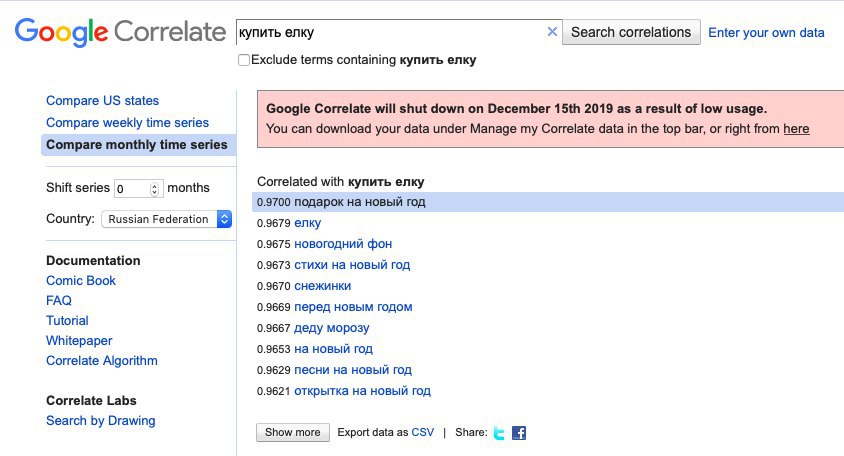Click inside the Shift series number field

pyautogui.click(x=132, y=188)
